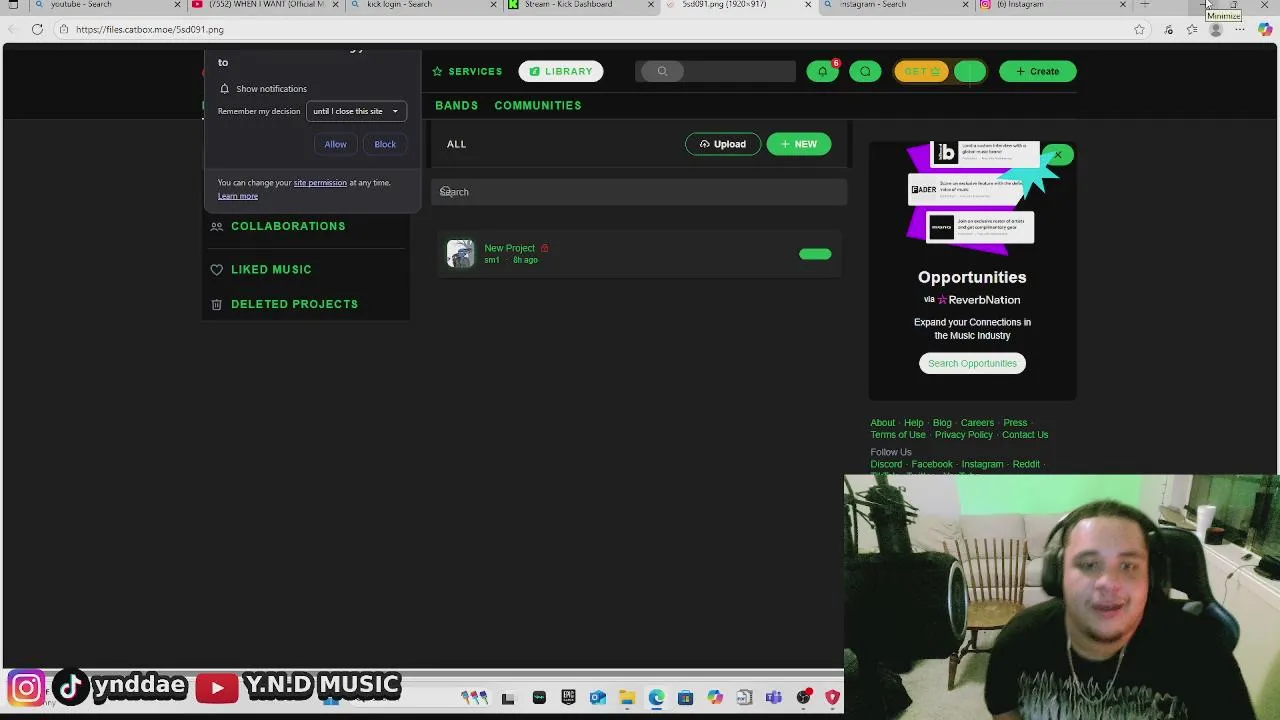1280x720 pixels.
Task: Click the Create button
Action: point(1037,71)
